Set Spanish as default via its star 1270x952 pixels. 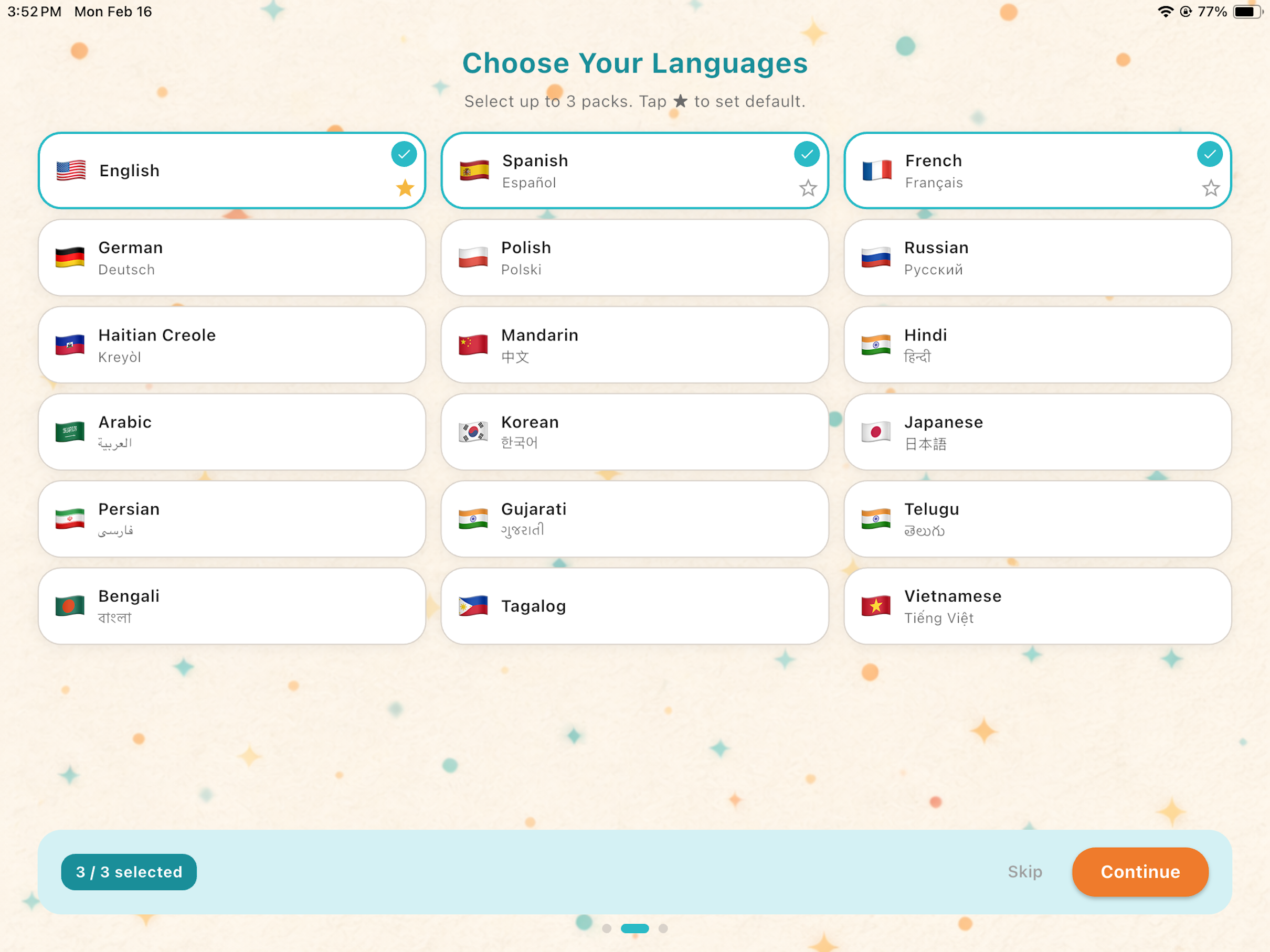(x=807, y=188)
